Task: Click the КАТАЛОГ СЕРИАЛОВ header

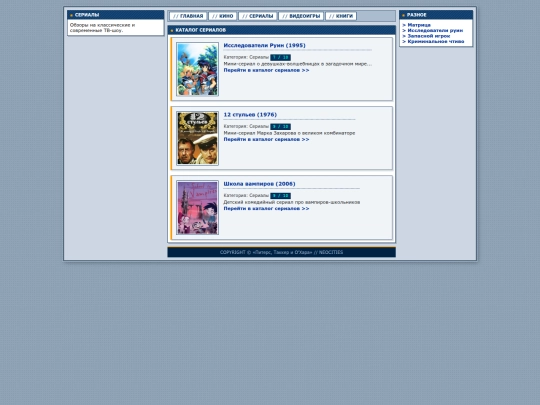Action: [281, 30]
